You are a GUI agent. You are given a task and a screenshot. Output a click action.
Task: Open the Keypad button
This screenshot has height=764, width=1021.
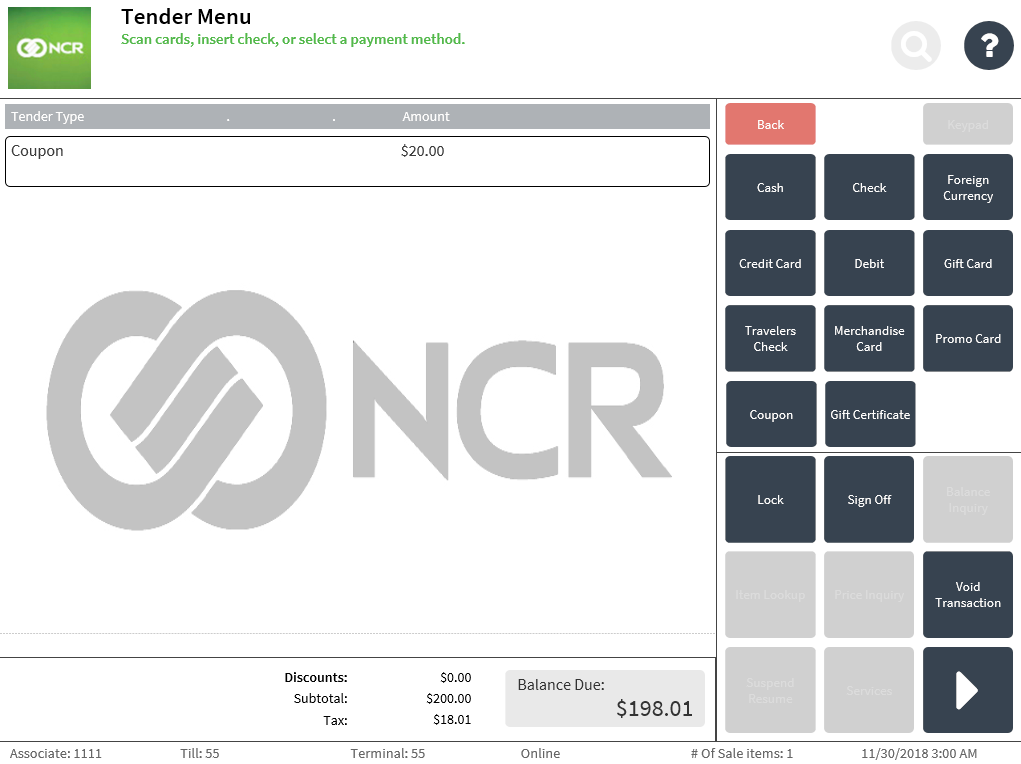point(968,124)
